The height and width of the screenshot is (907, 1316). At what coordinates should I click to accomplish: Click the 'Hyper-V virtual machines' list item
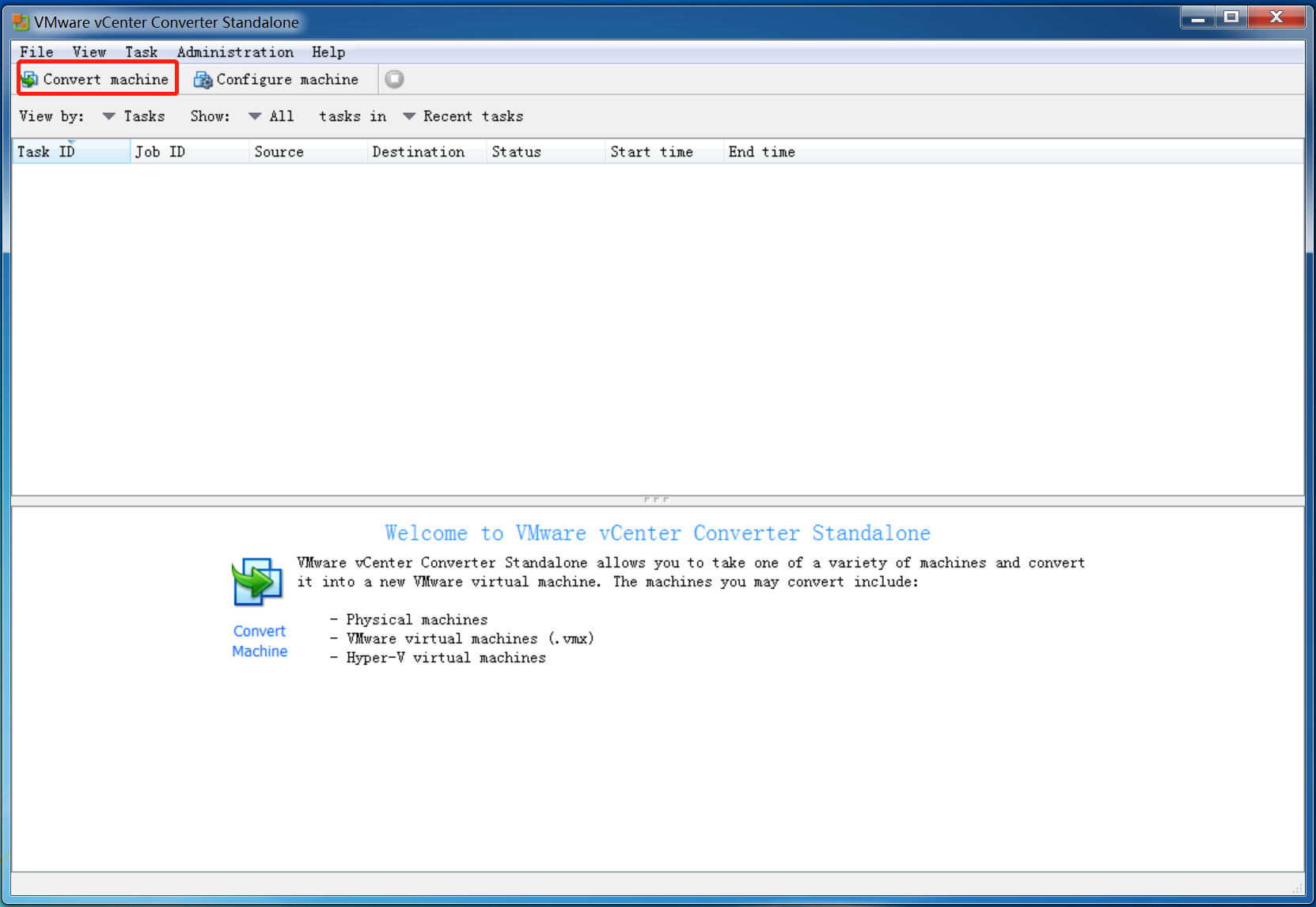pyautogui.click(x=446, y=658)
